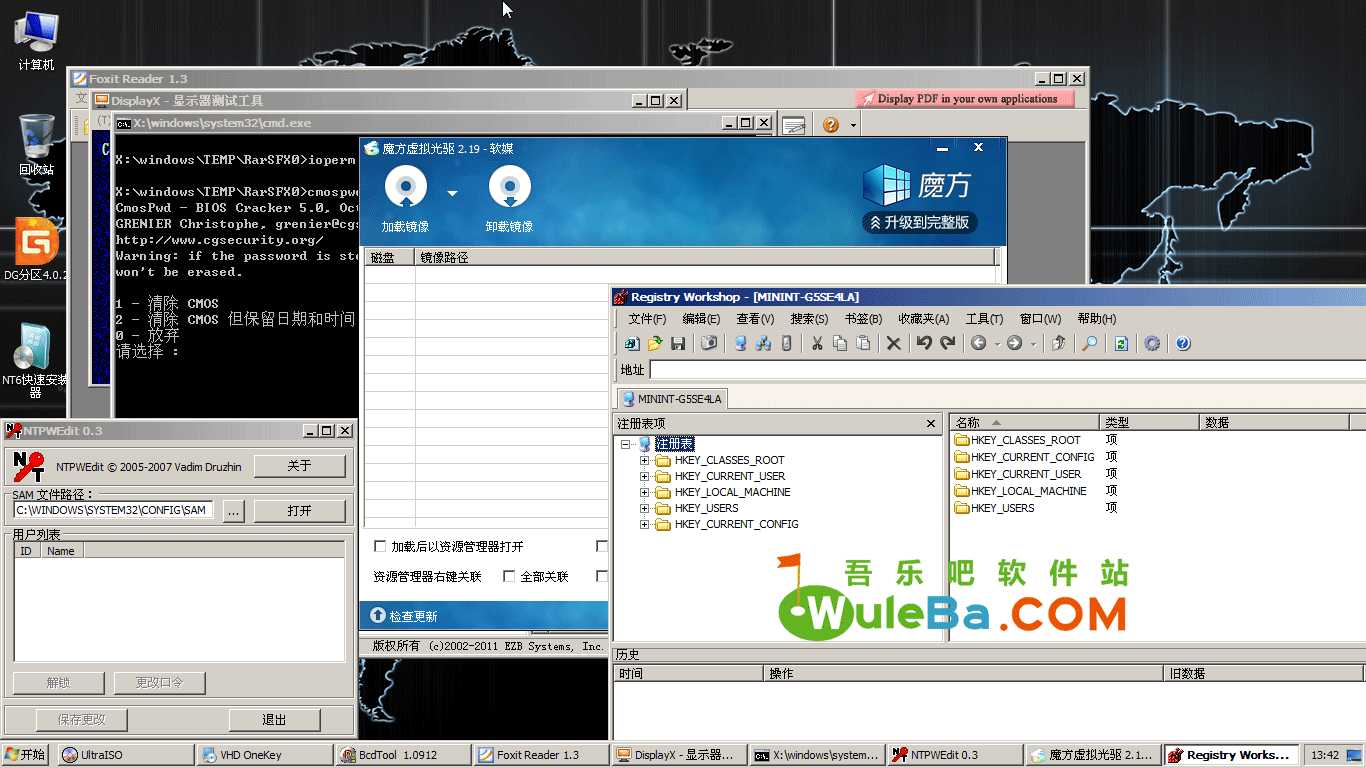Open the 查看(V) menu
The height and width of the screenshot is (768, 1366).
[755, 319]
